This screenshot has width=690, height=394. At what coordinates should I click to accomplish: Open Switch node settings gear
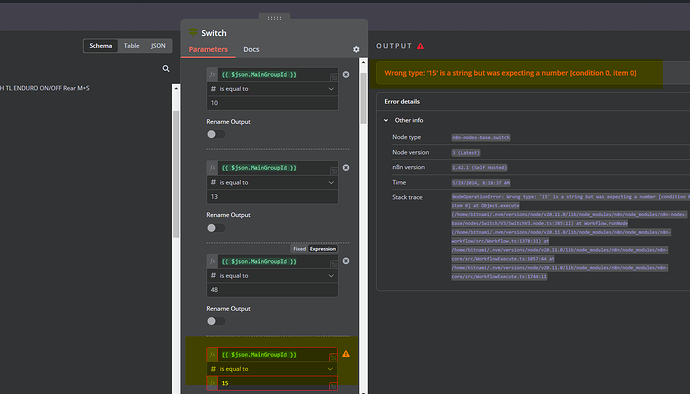coord(356,49)
